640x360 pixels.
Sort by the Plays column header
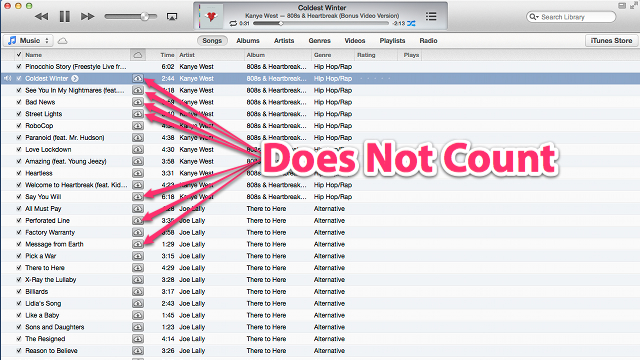(x=409, y=55)
